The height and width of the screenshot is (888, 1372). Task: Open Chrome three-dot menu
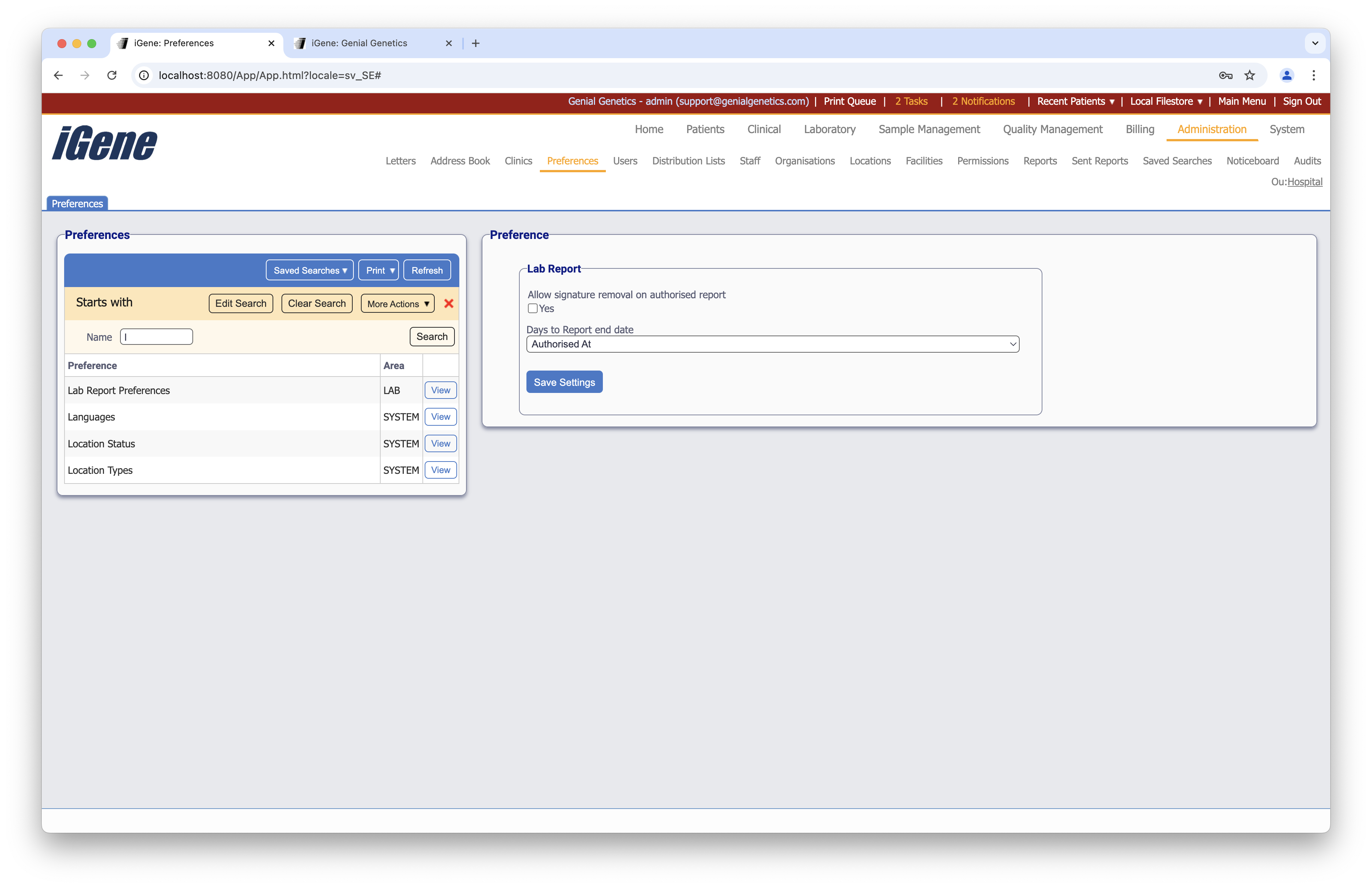coord(1313,75)
